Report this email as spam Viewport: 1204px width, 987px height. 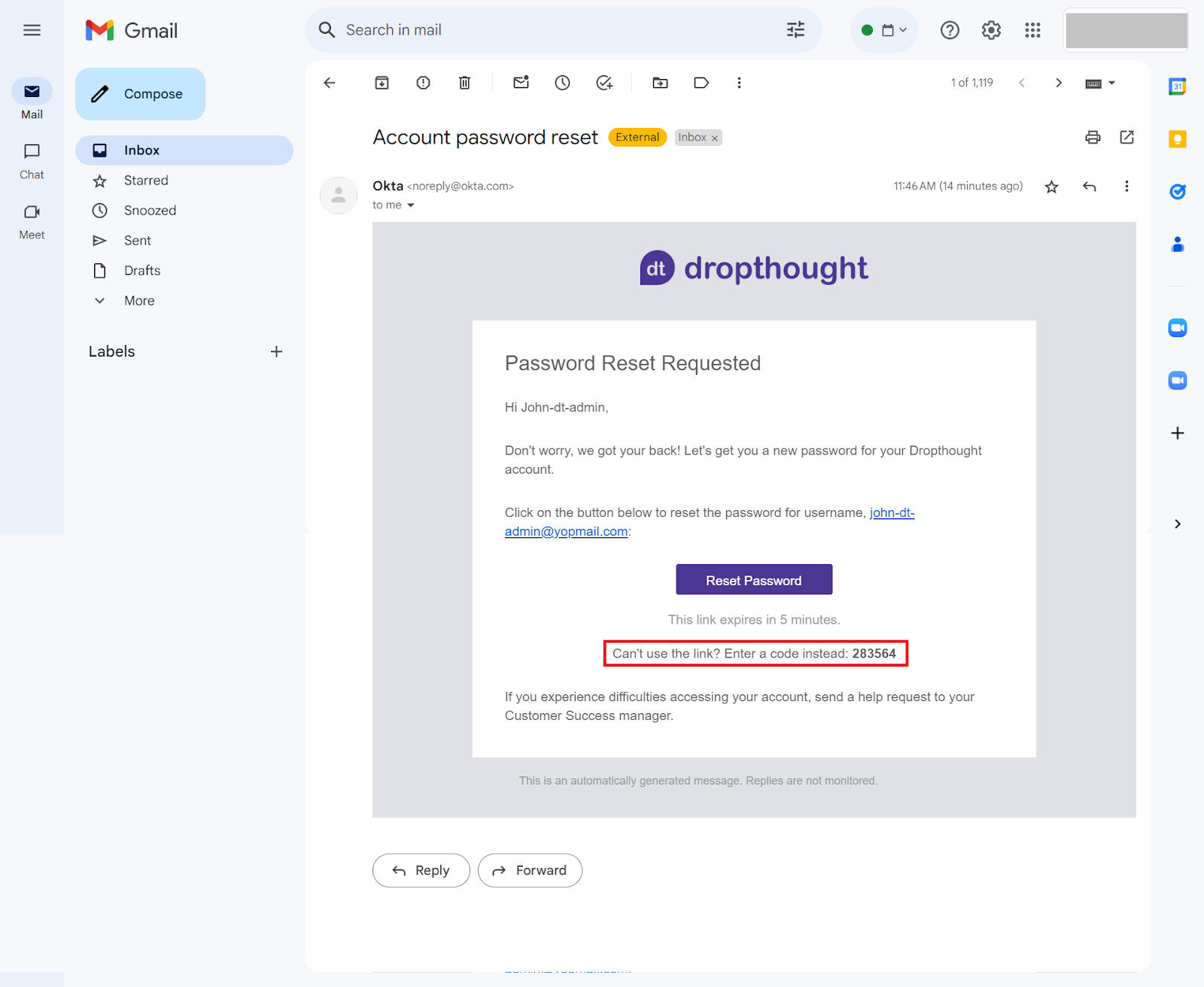pos(423,83)
